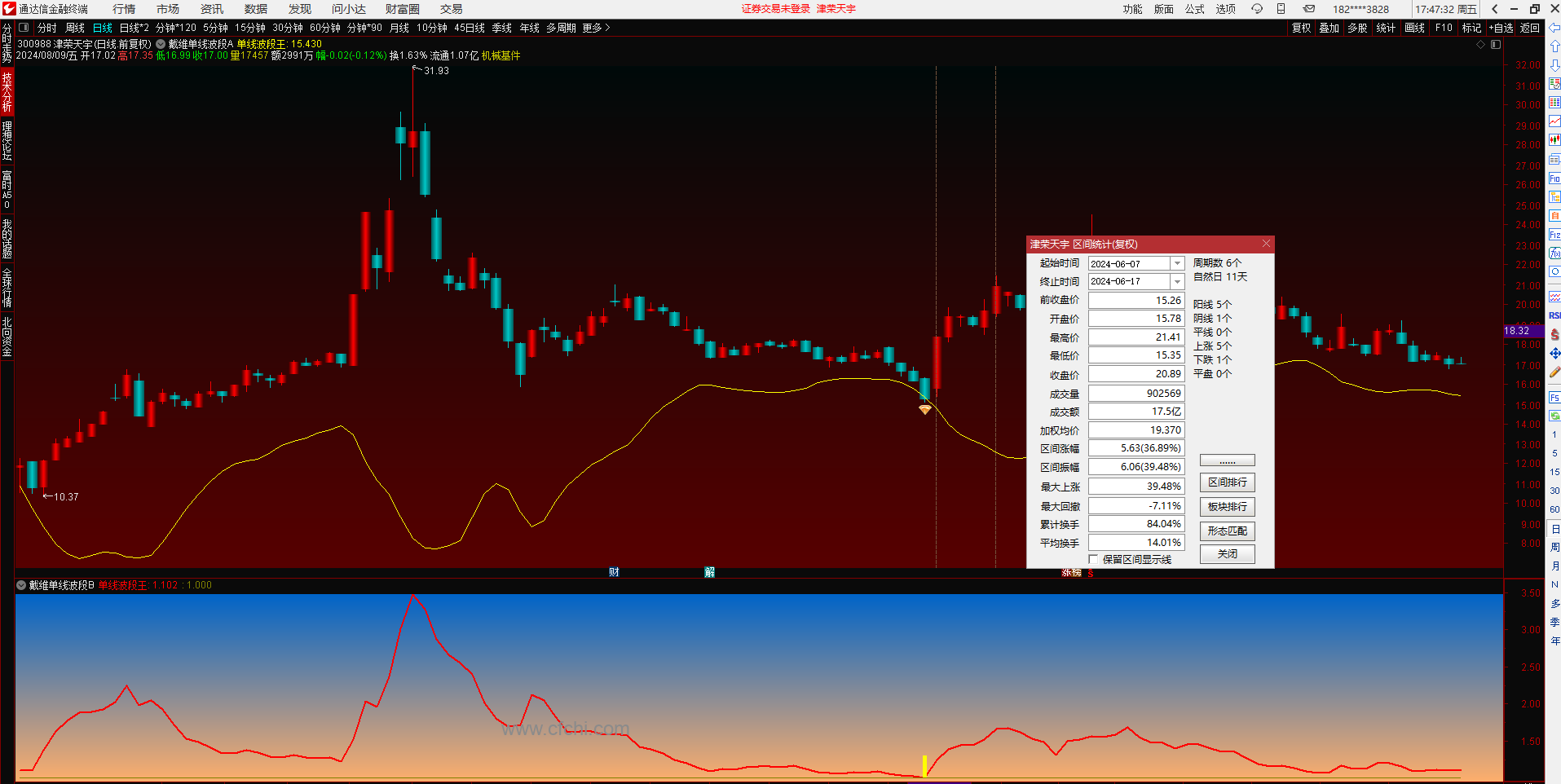Click the f(x) formula sidebar icon
This screenshot has height=784, width=1561.
pyautogui.click(x=1554, y=253)
